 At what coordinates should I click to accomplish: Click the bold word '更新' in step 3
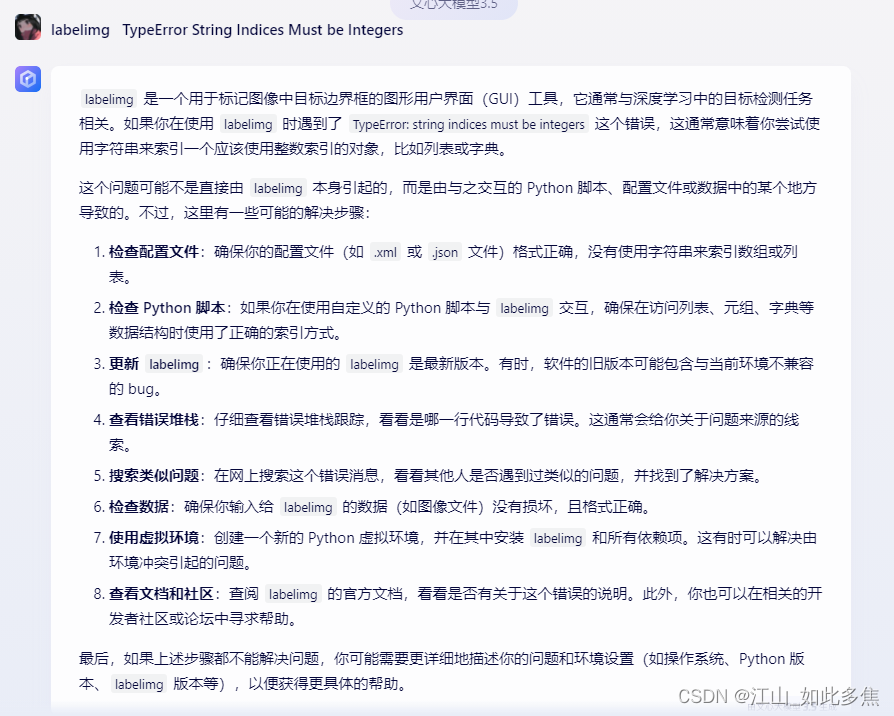124,364
